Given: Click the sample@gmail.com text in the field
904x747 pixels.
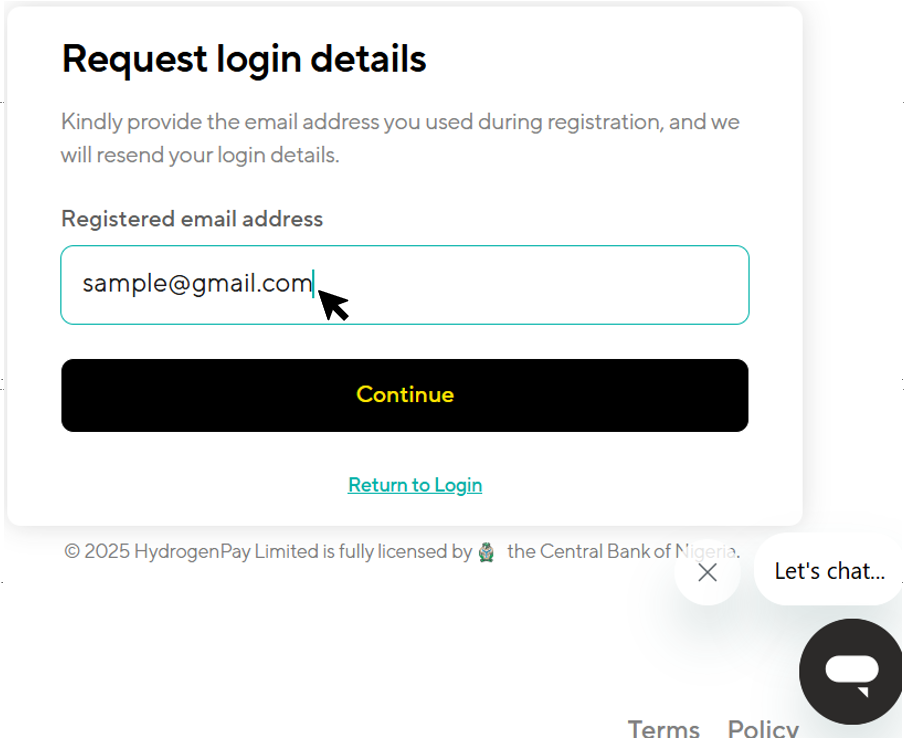Looking at the screenshot, I should pos(197,283).
